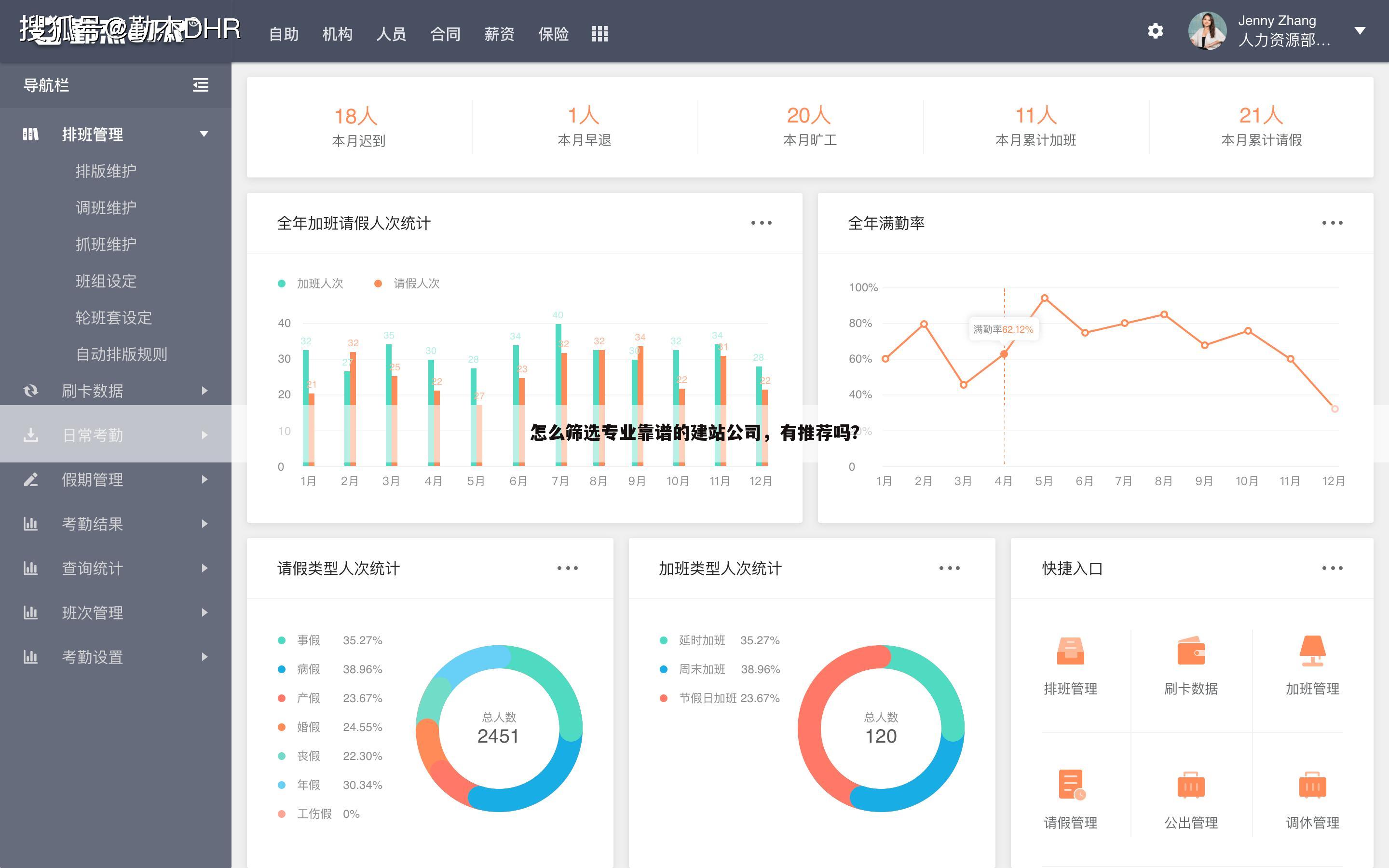Toggle the 加班人次 legend series
1389x868 pixels.
311,284
